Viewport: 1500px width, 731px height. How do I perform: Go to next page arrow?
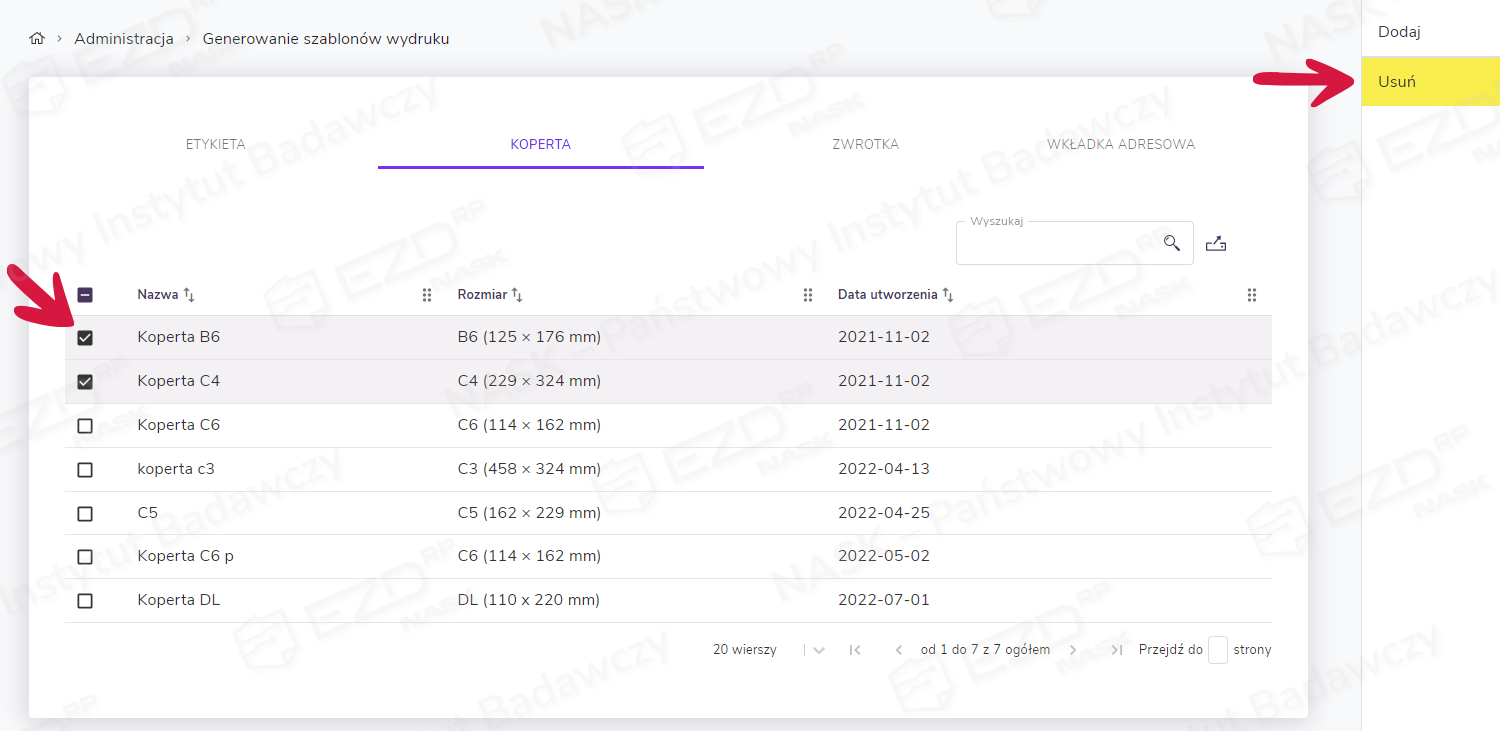[1073, 650]
